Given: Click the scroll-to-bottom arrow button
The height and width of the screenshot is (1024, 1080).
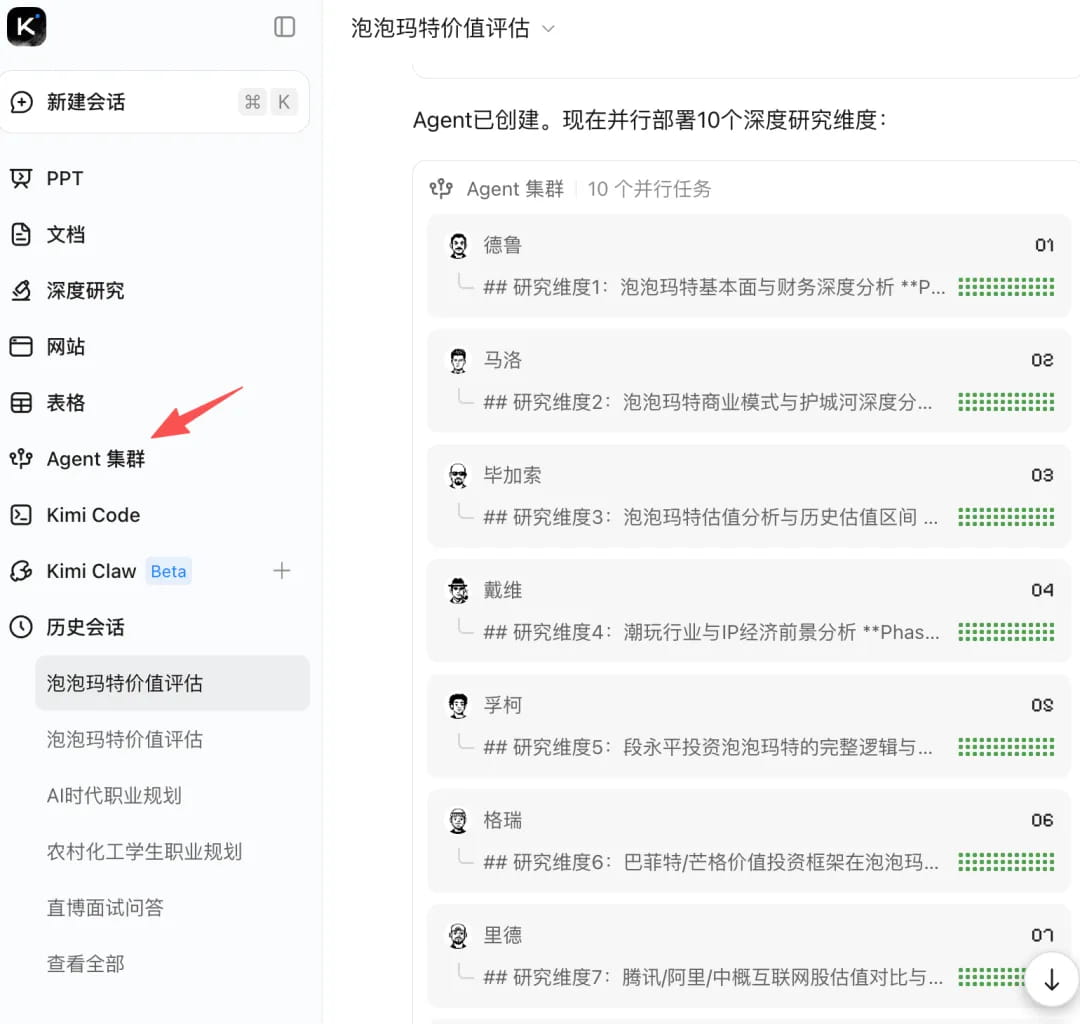Looking at the screenshot, I should pyautogui.click(x=1051, y=979).
